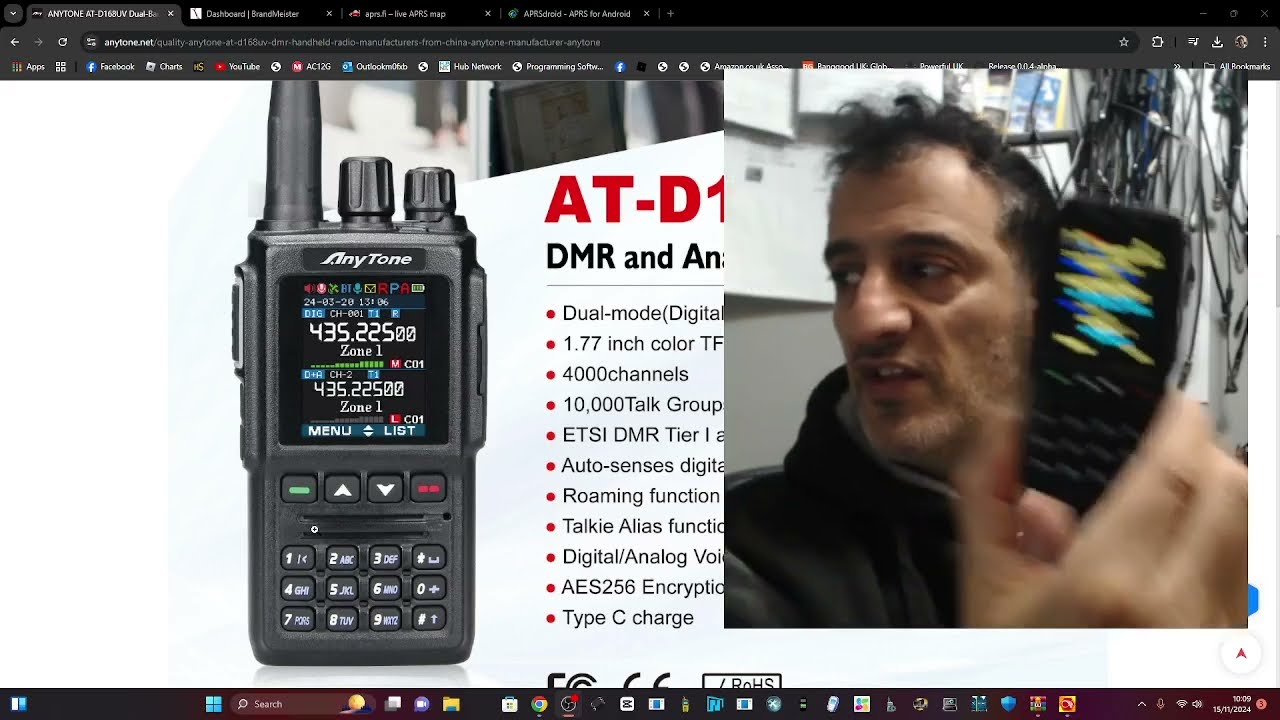
Task: Open the Charts bookmark
Action: (x=164, y=67)
